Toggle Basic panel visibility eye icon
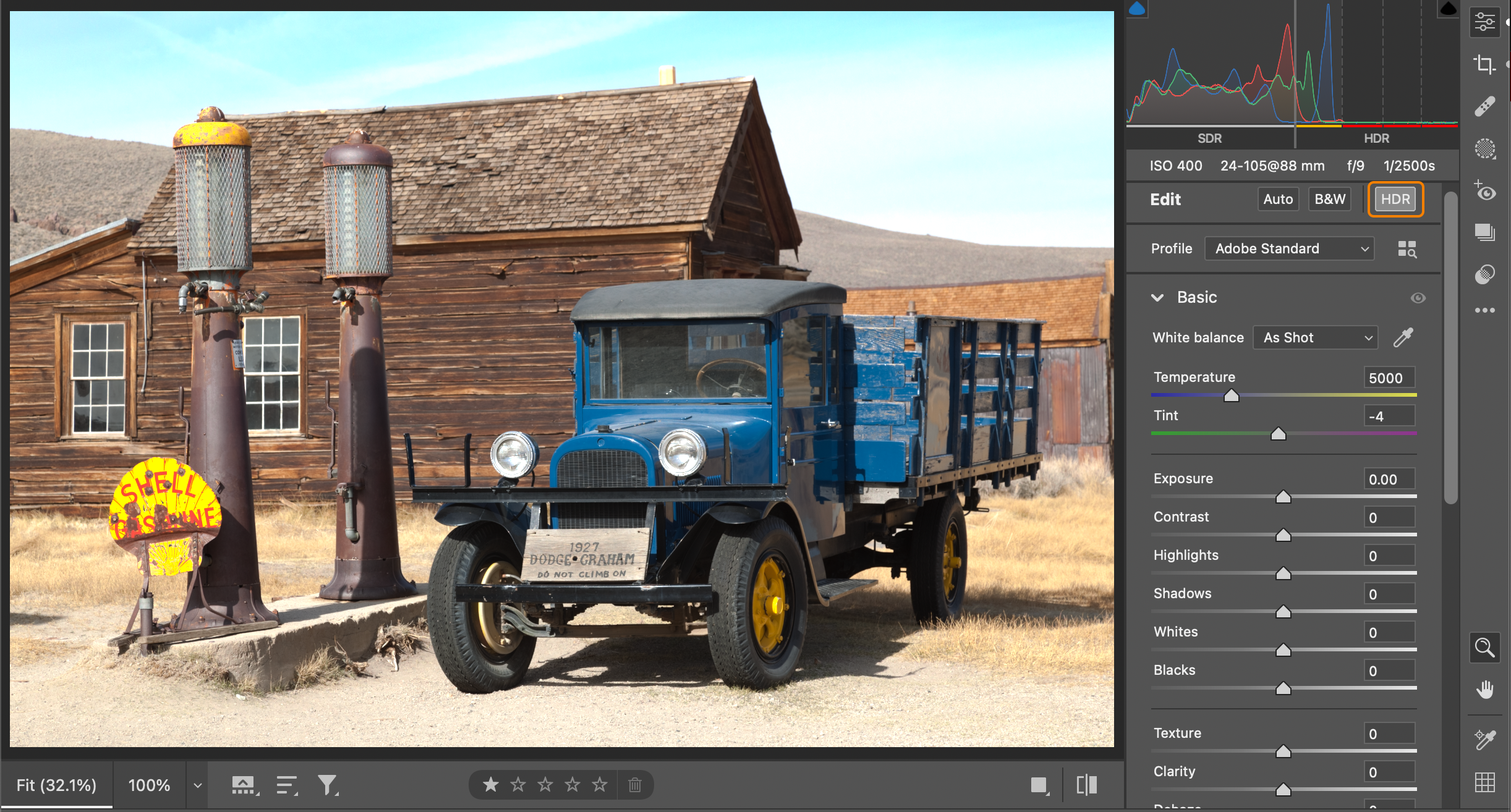 click(x=1418, y=298)
